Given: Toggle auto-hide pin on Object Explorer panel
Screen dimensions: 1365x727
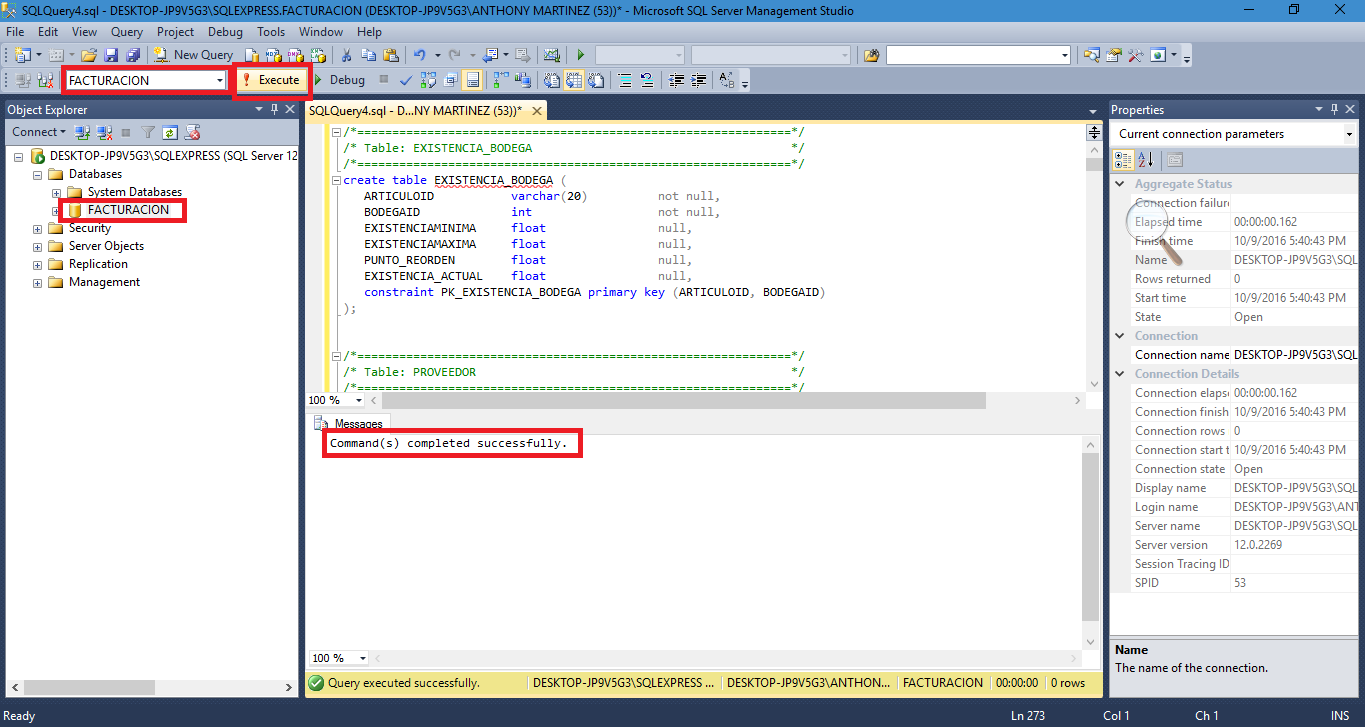Looking at the screenshot, I should click(x=275, y=109).
